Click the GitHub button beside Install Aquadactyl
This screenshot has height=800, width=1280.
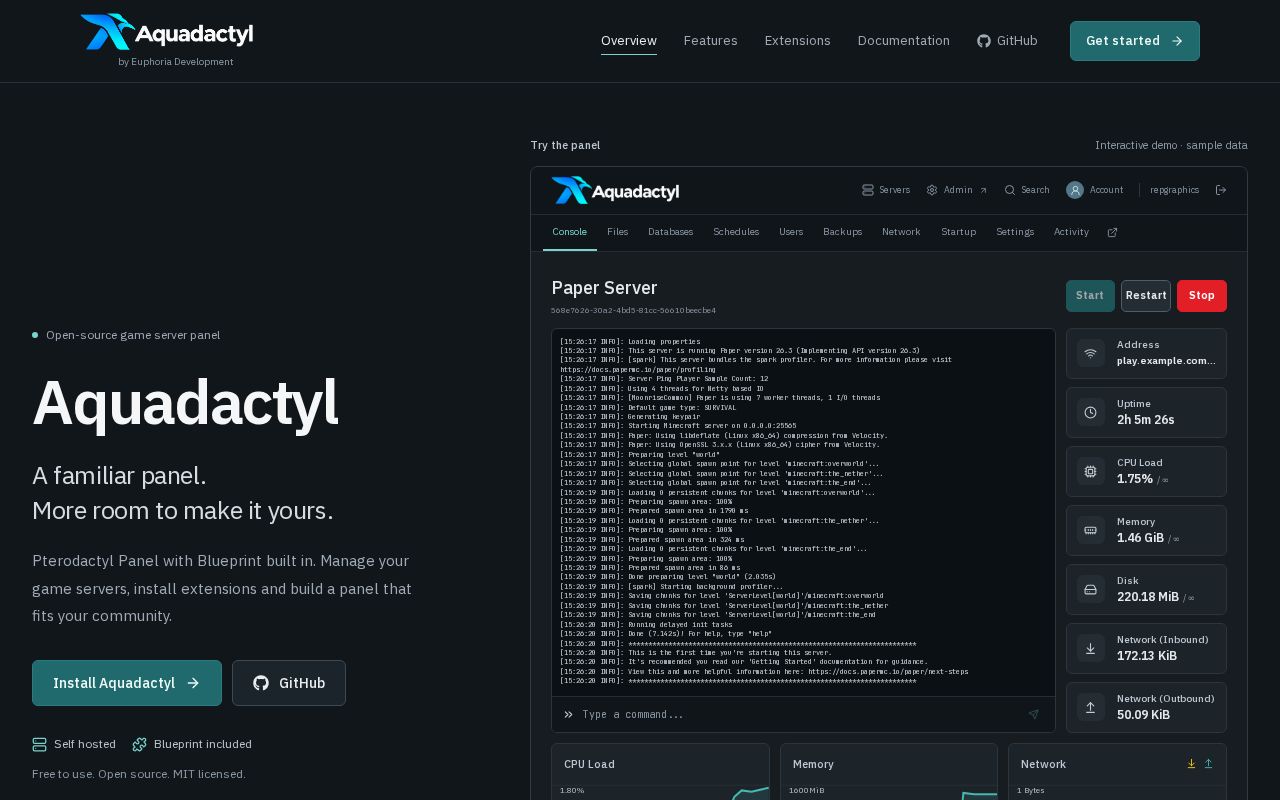[289, 683]
